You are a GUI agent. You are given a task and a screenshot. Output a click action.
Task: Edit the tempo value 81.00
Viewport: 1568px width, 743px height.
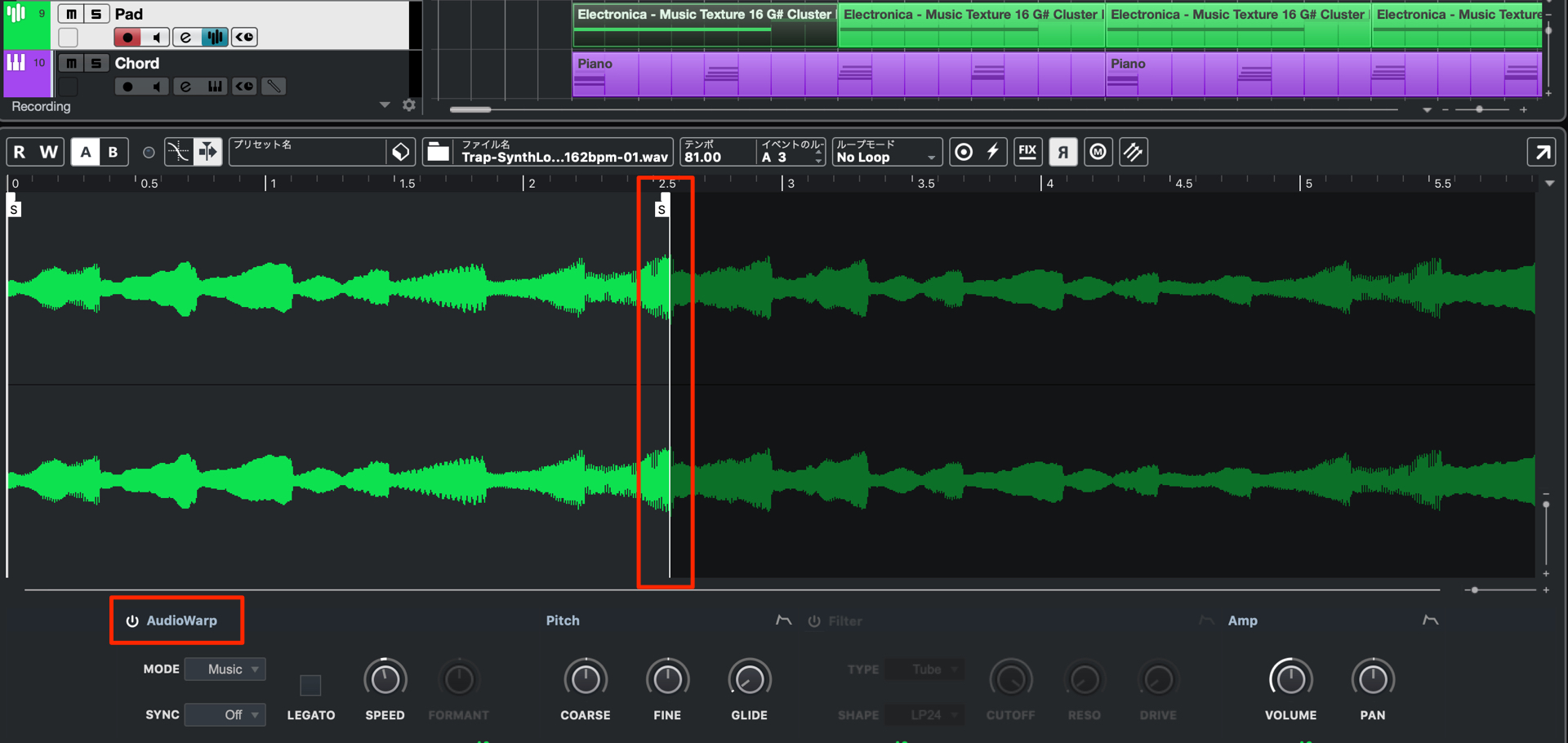(x=716, y=152)
